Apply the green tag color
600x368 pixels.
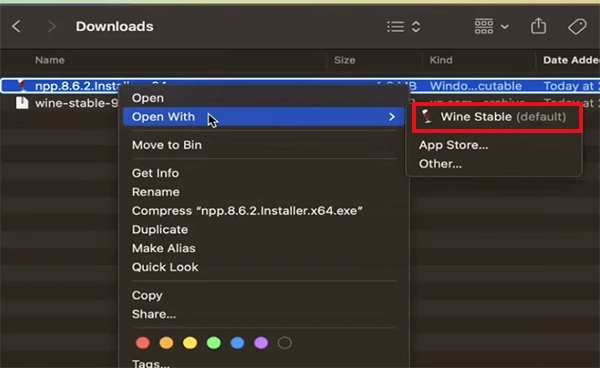(x=214, y=343)
